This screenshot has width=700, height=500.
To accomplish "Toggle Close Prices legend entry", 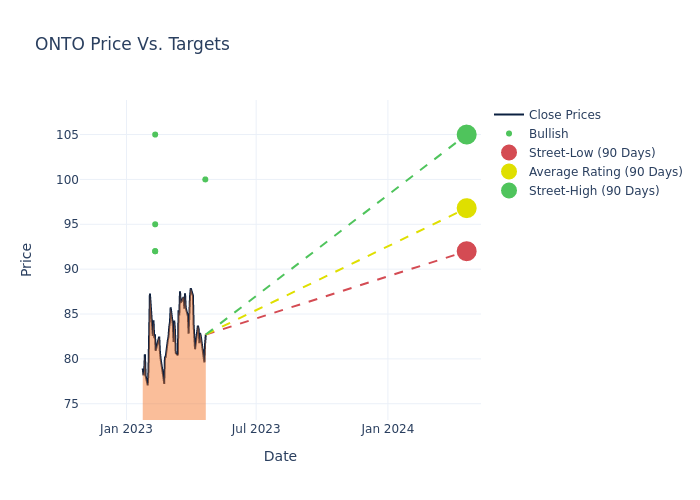I will coord(564,115).
